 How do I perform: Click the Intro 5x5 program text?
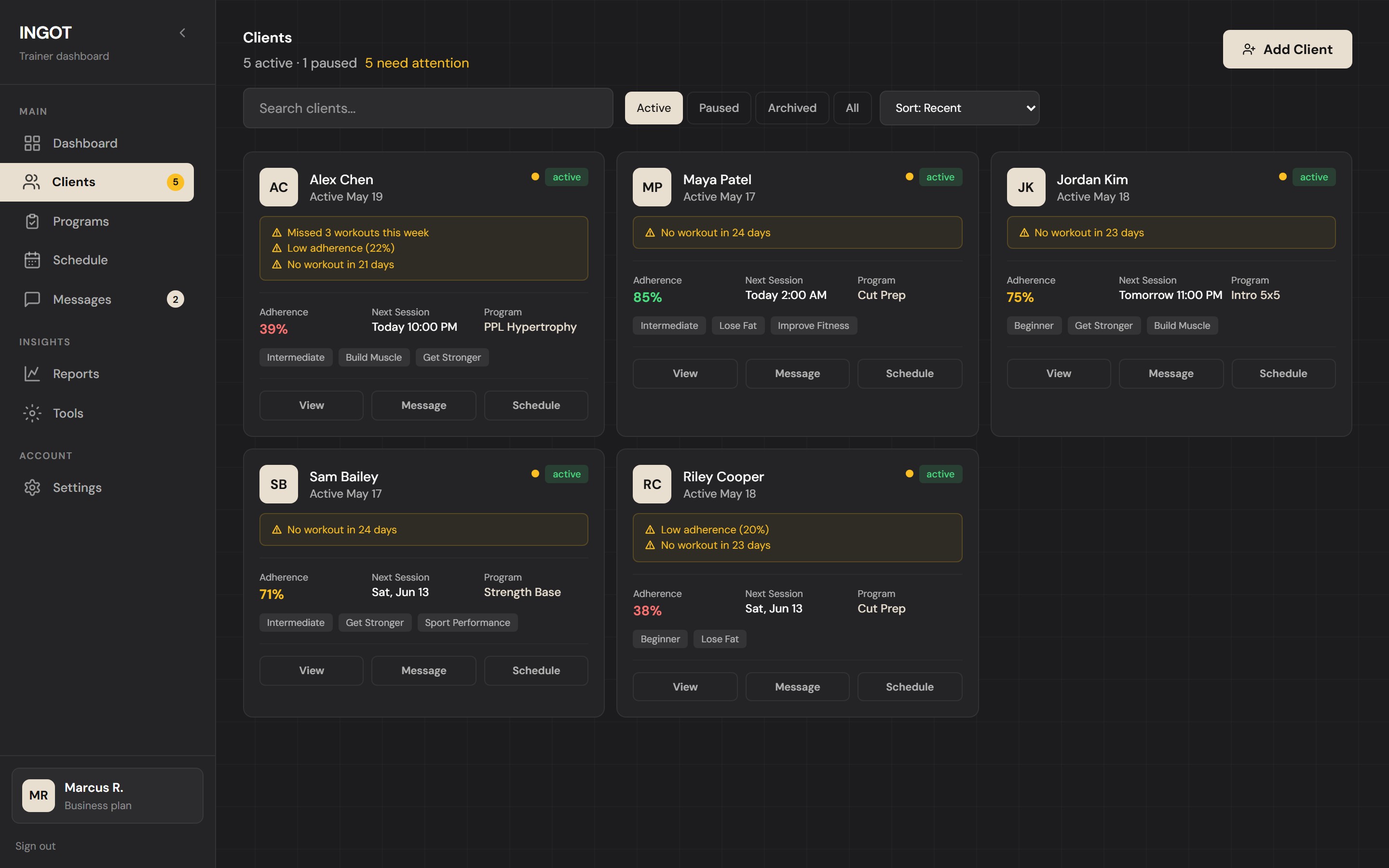1255,295
